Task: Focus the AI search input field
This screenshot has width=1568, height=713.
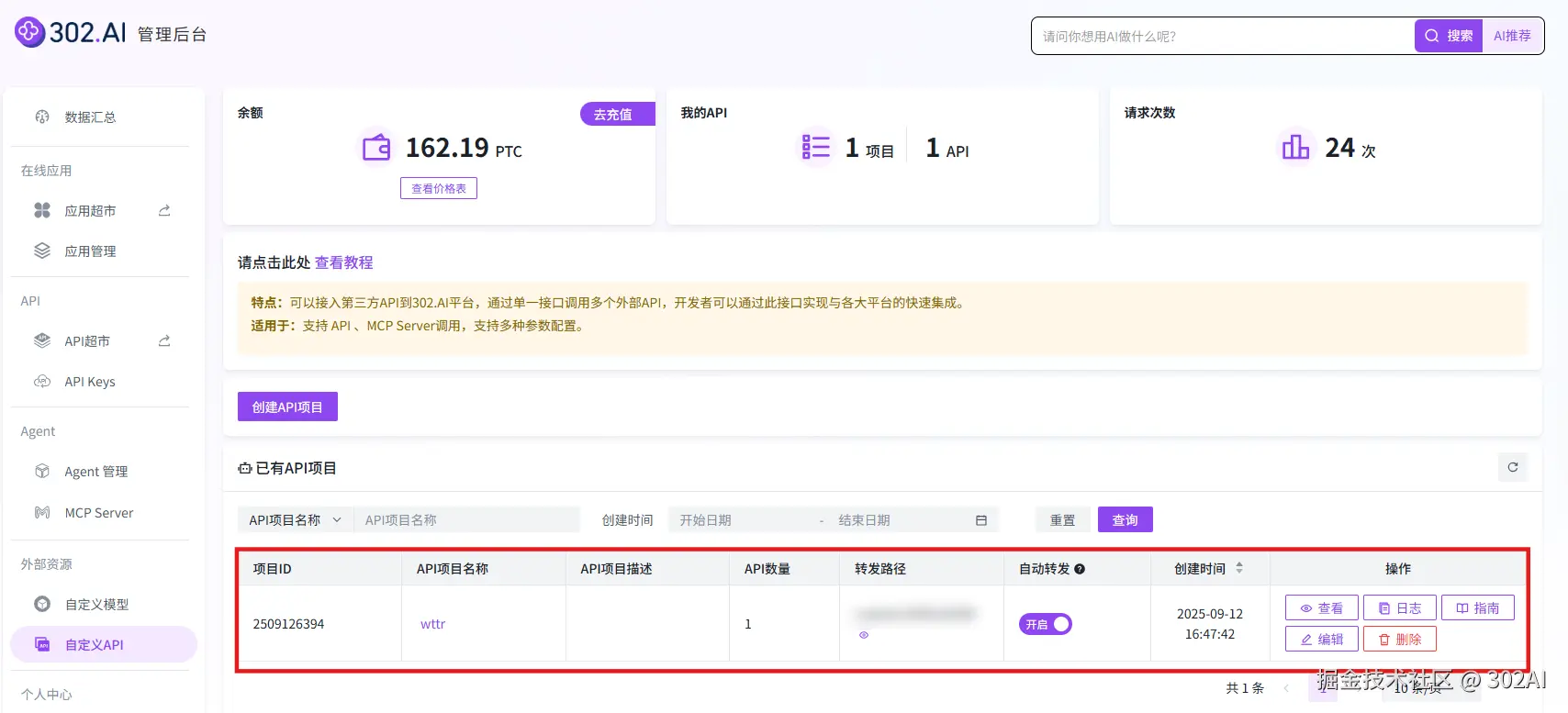Action: (x=1223, y=36)
